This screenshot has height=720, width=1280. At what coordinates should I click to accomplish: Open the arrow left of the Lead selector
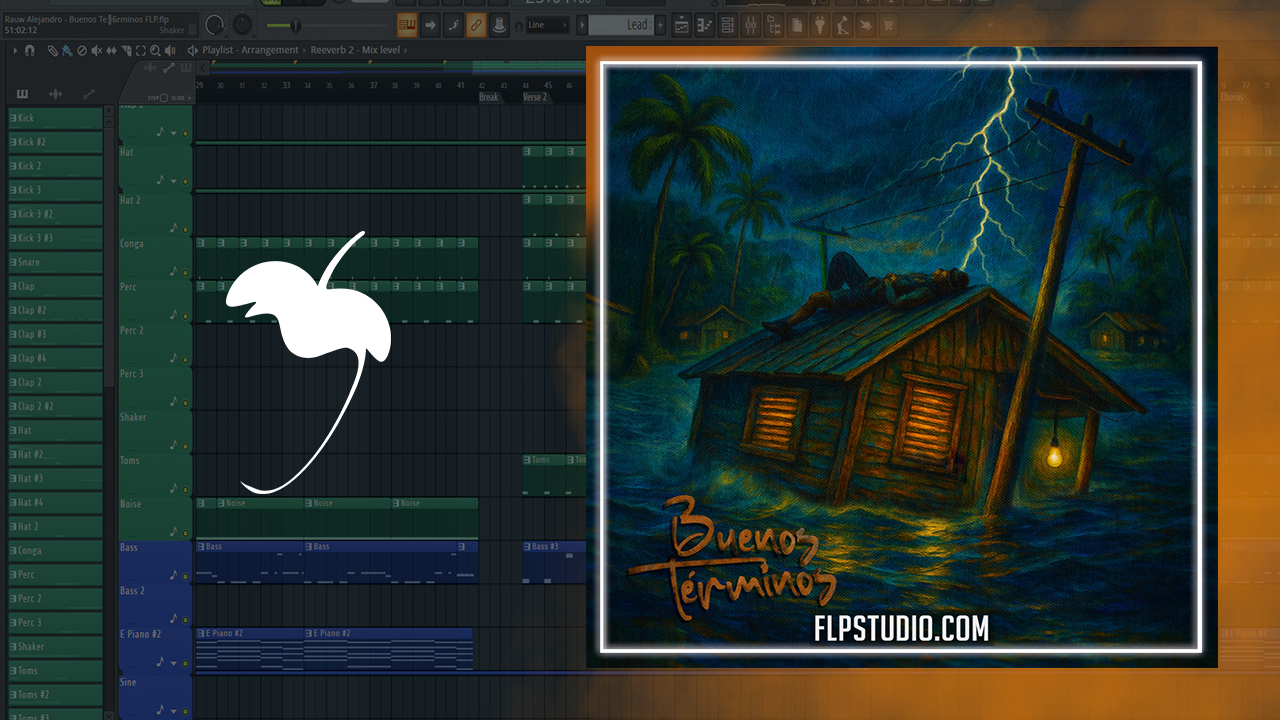tap(581, 25)
